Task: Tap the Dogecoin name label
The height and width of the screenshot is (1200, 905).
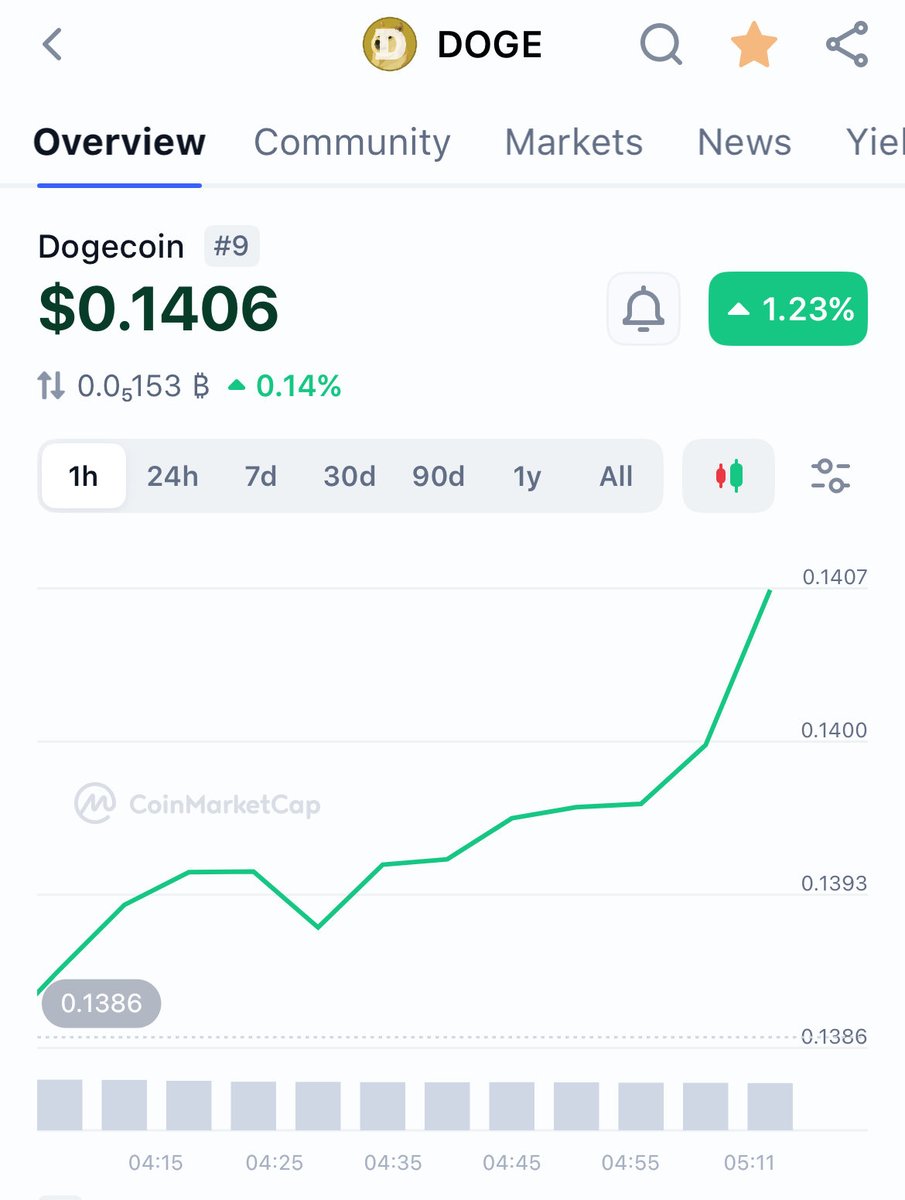Action: 111,246
